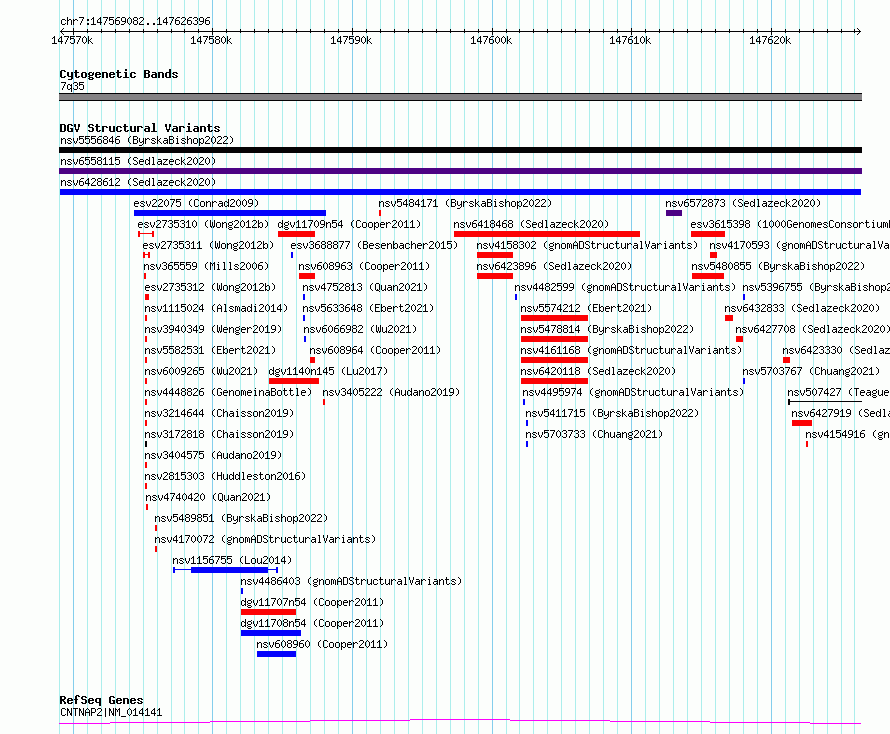The height and width of the screenshot is (734, 890).
Task: Click the nsv5574212 (Ebert2021) red bar
Action: (554, 318)
